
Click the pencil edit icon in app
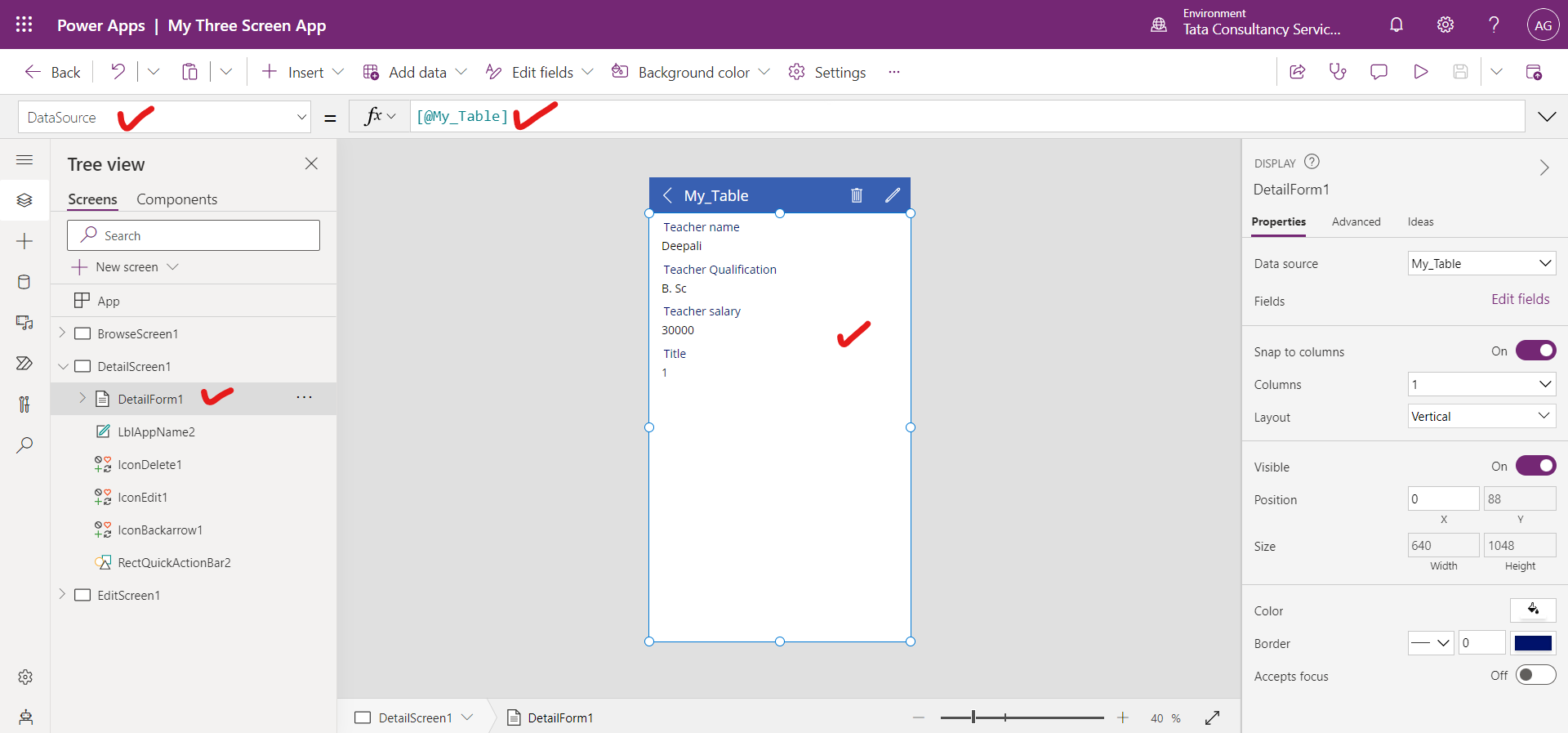[x=893, y=195]
